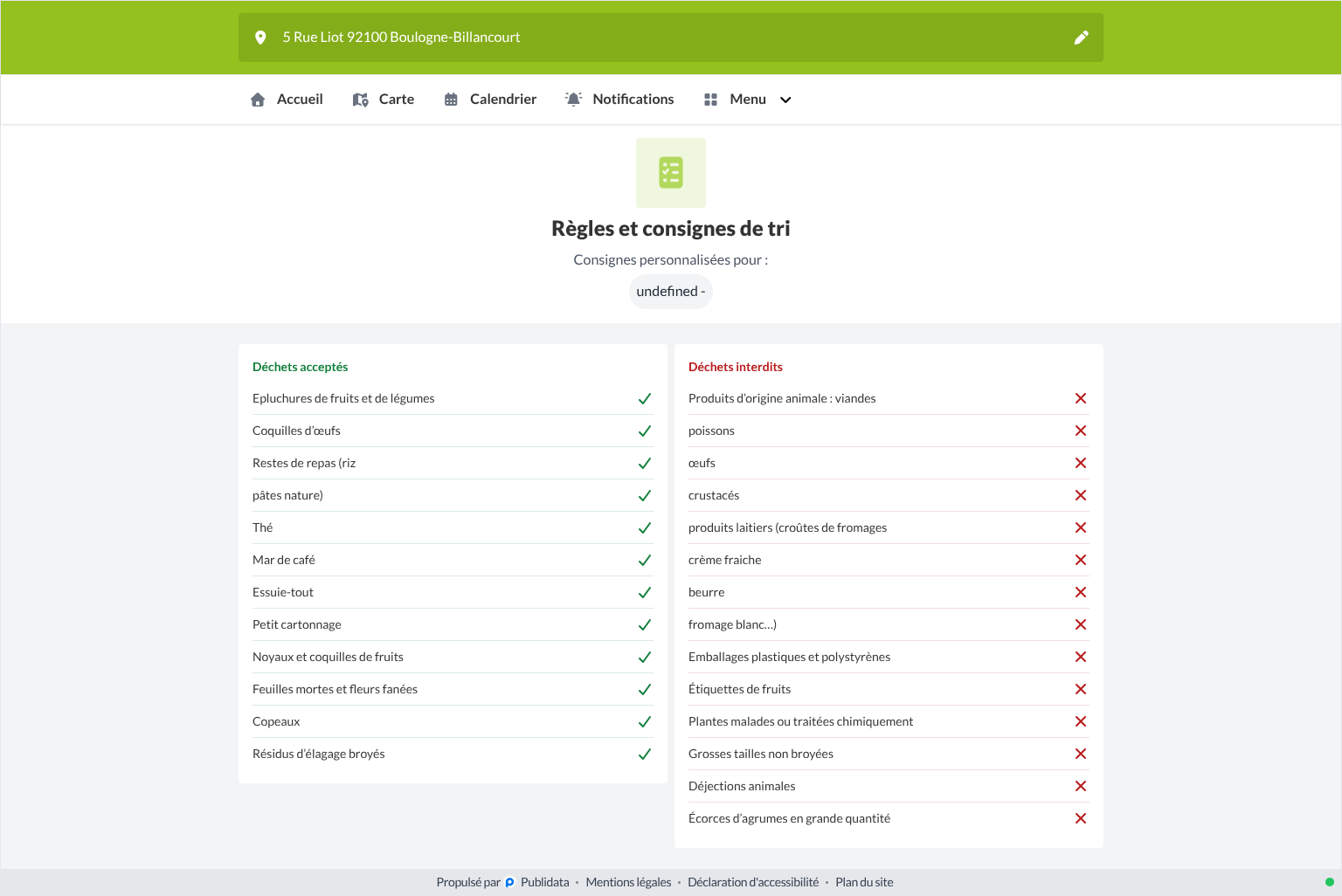Select the fromage blanc...) row text

point(732,624)
